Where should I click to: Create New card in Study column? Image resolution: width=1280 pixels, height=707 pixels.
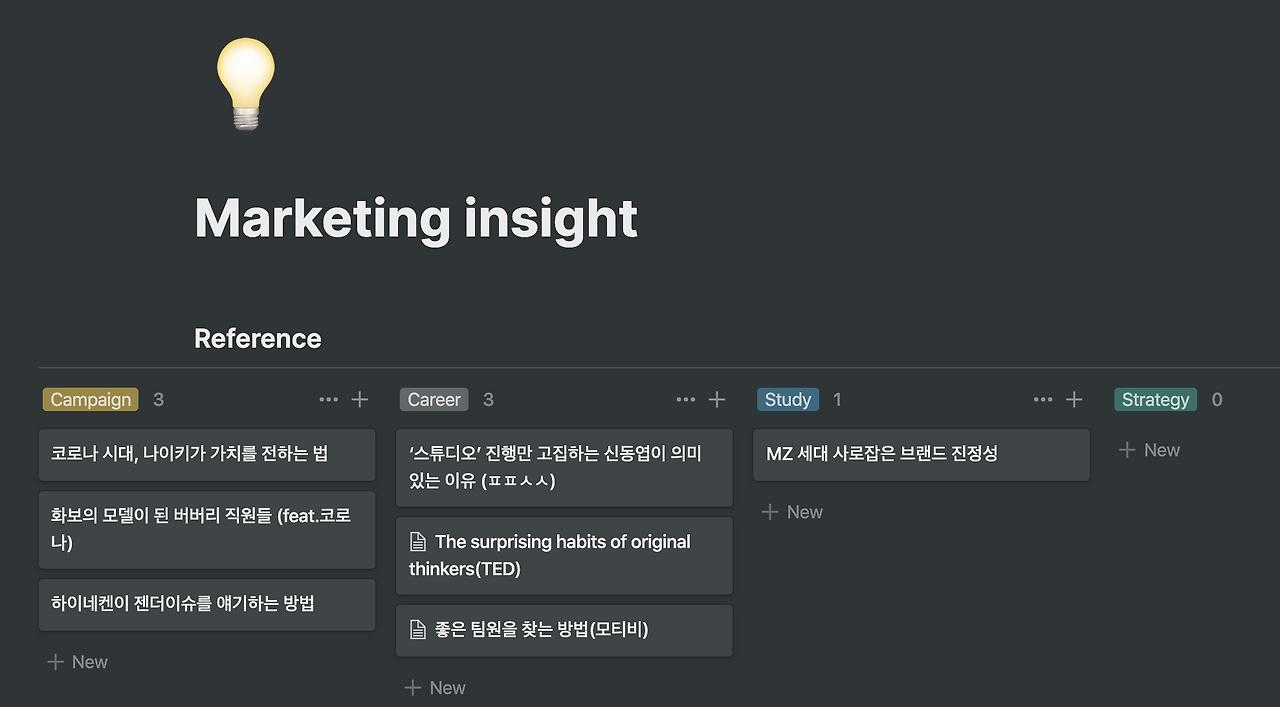click(x=792, y=512)
